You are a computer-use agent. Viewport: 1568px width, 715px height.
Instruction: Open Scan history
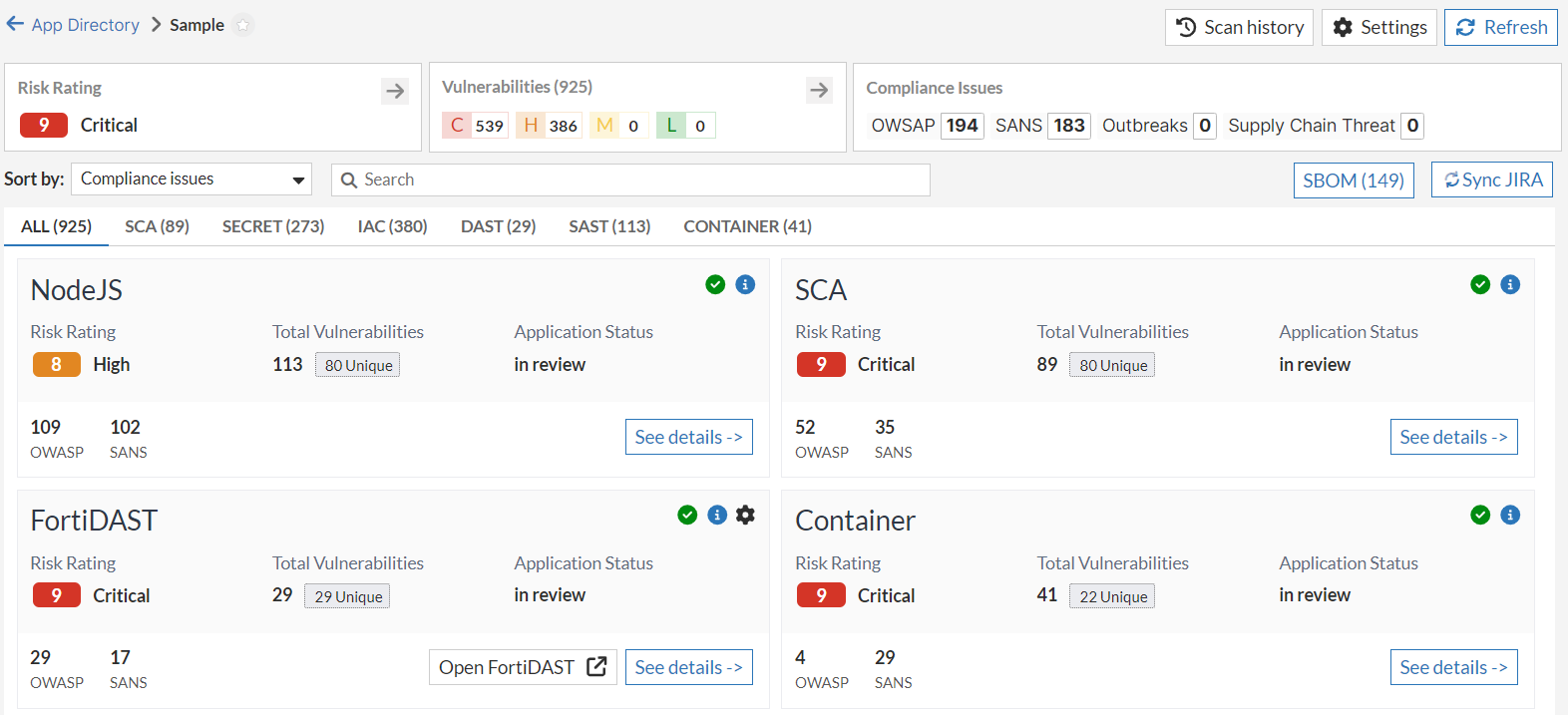[x=1239, y=28]
